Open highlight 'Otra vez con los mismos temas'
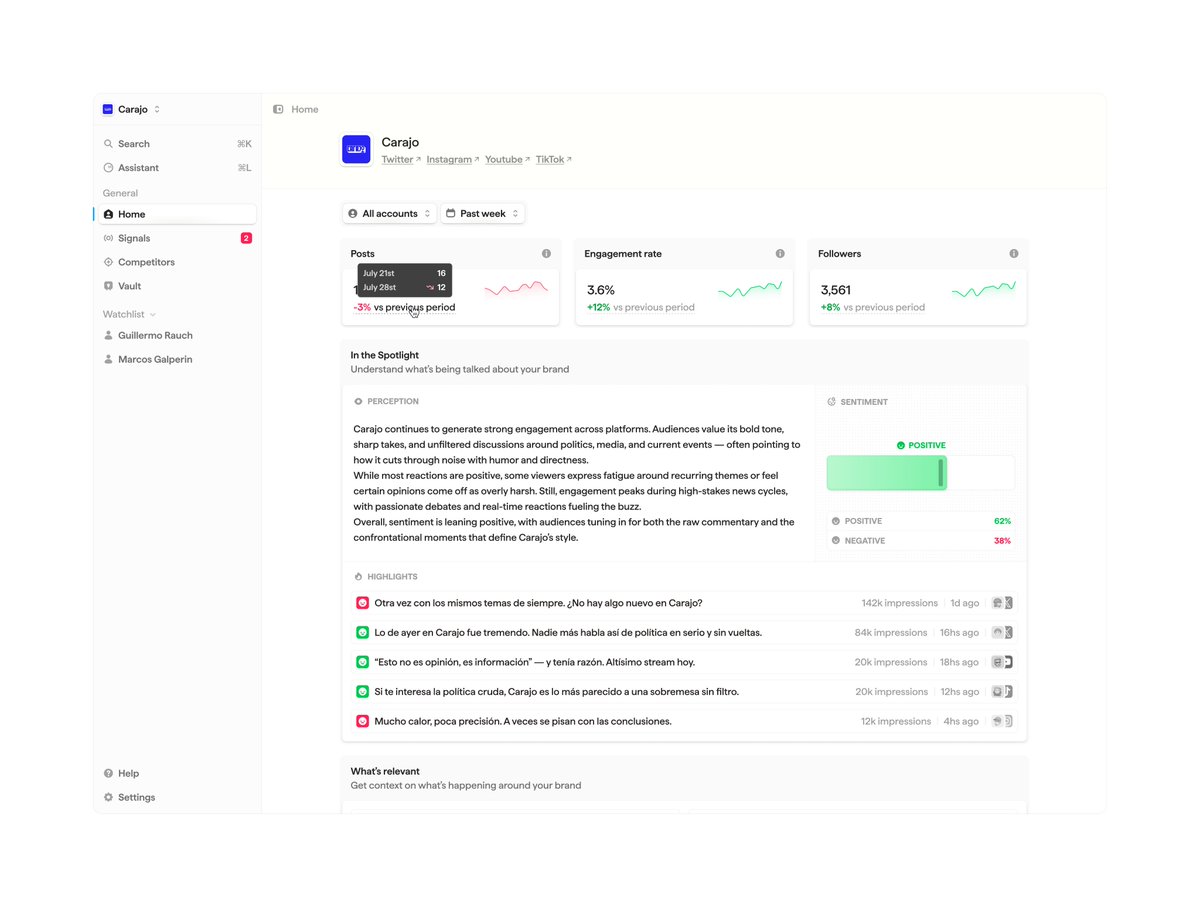The height and width of the screenshot is (907, 1200). pos(685,603)
